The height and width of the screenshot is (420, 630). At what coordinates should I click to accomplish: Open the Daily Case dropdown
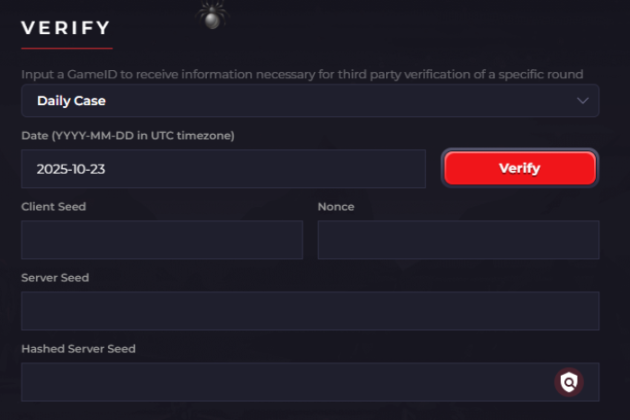[x=310, y=101]
